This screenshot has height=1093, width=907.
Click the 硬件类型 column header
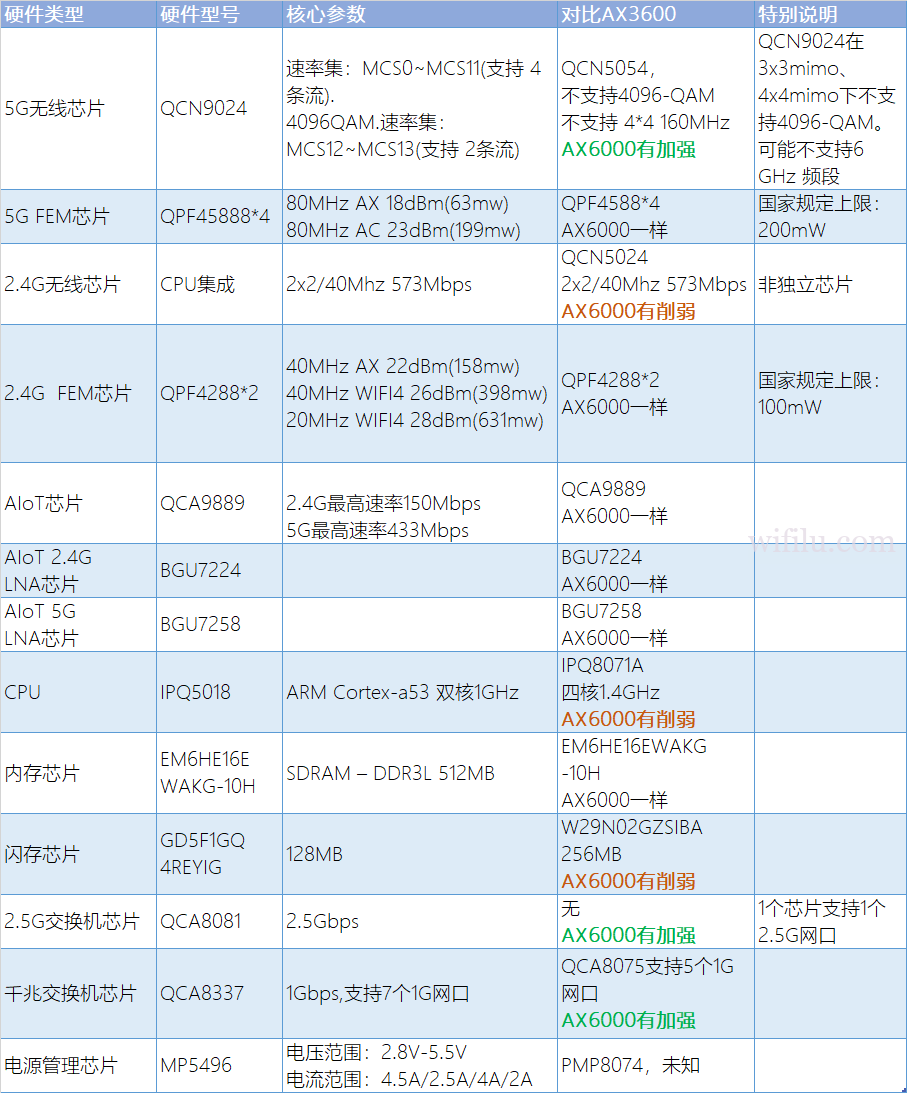pos(78,14)
